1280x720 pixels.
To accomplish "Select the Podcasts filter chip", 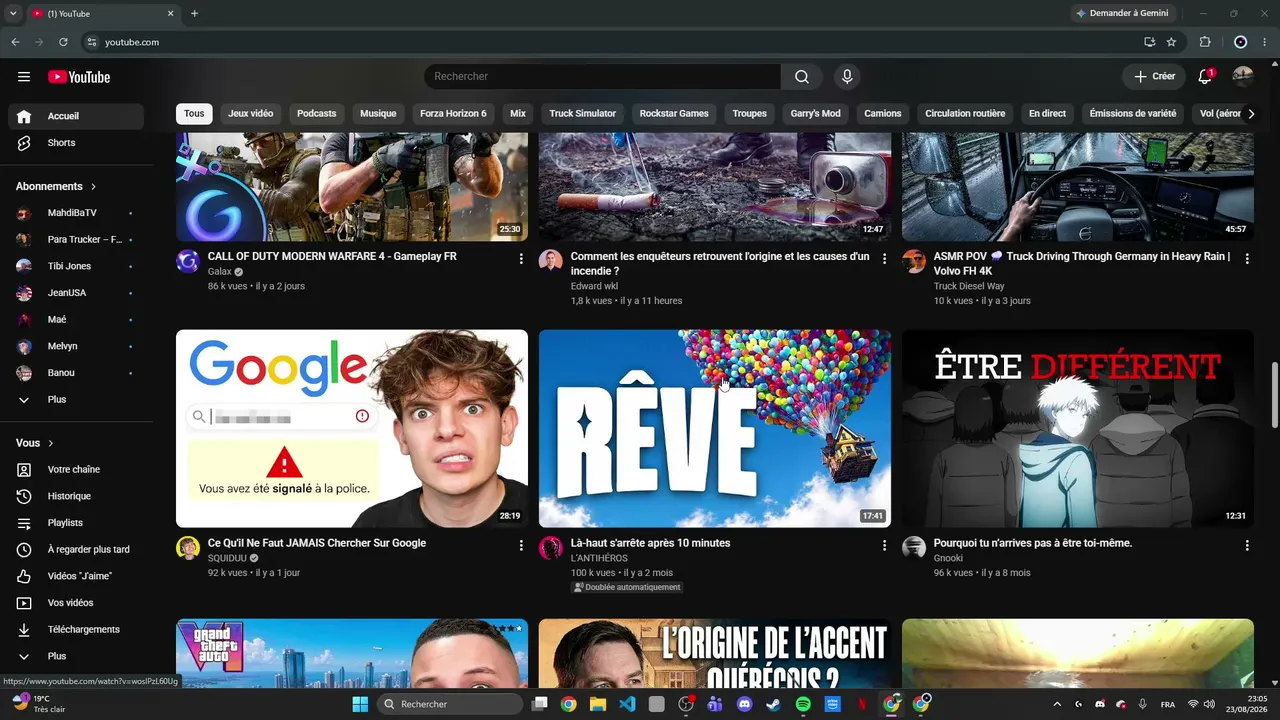I will point(317,114).
